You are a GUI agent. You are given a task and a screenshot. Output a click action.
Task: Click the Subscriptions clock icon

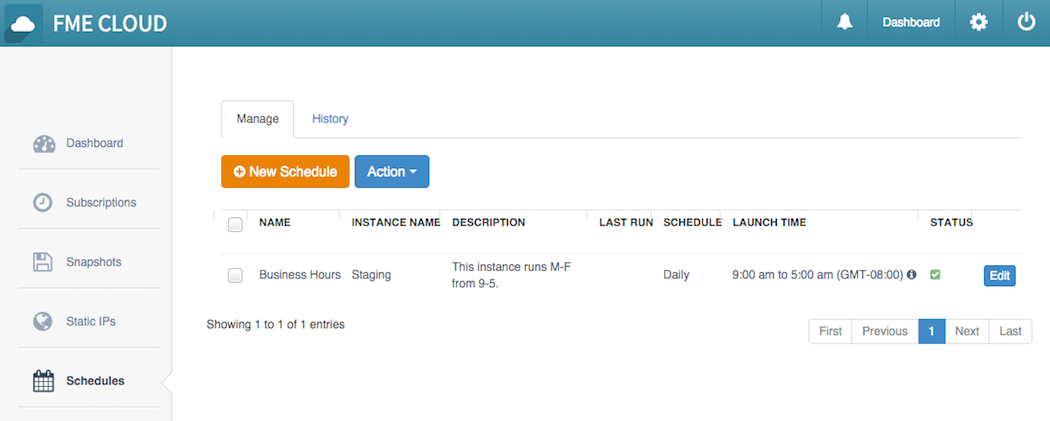pos(43,203)
